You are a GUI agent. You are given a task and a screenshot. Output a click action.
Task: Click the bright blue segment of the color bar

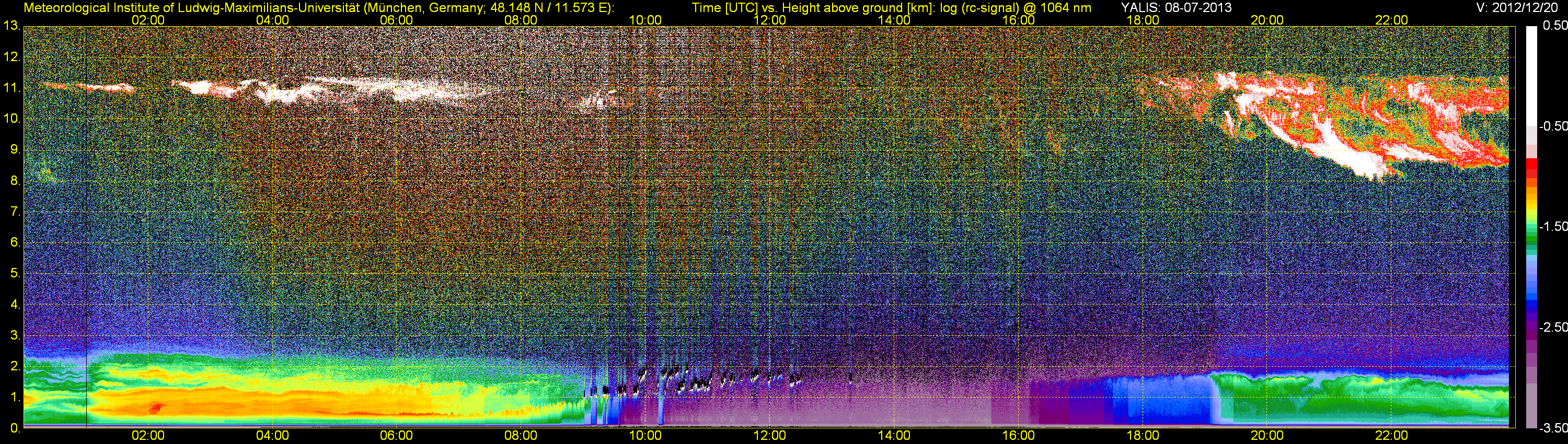point(1531,297)
